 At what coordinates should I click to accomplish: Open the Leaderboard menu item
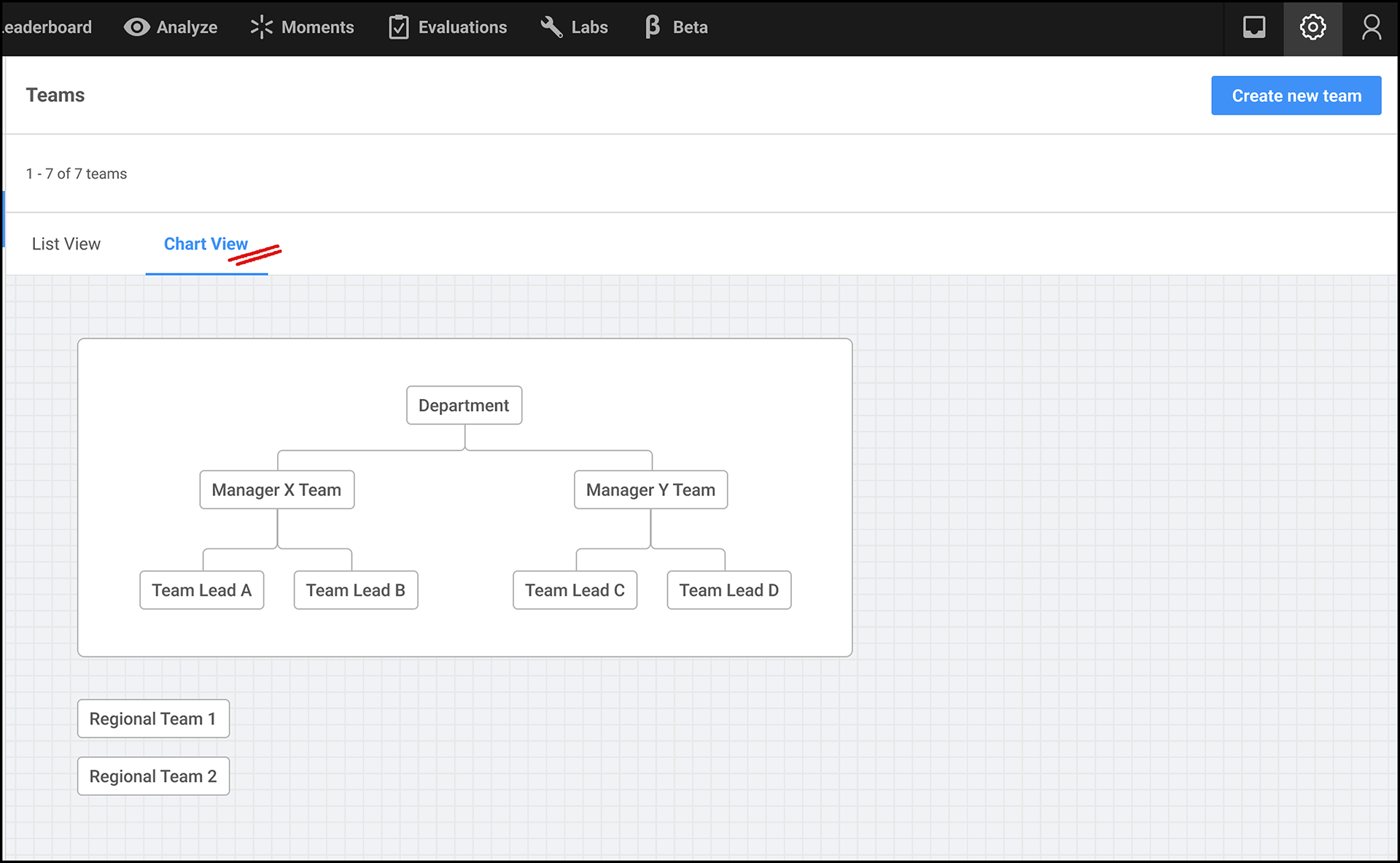[47, 27]
